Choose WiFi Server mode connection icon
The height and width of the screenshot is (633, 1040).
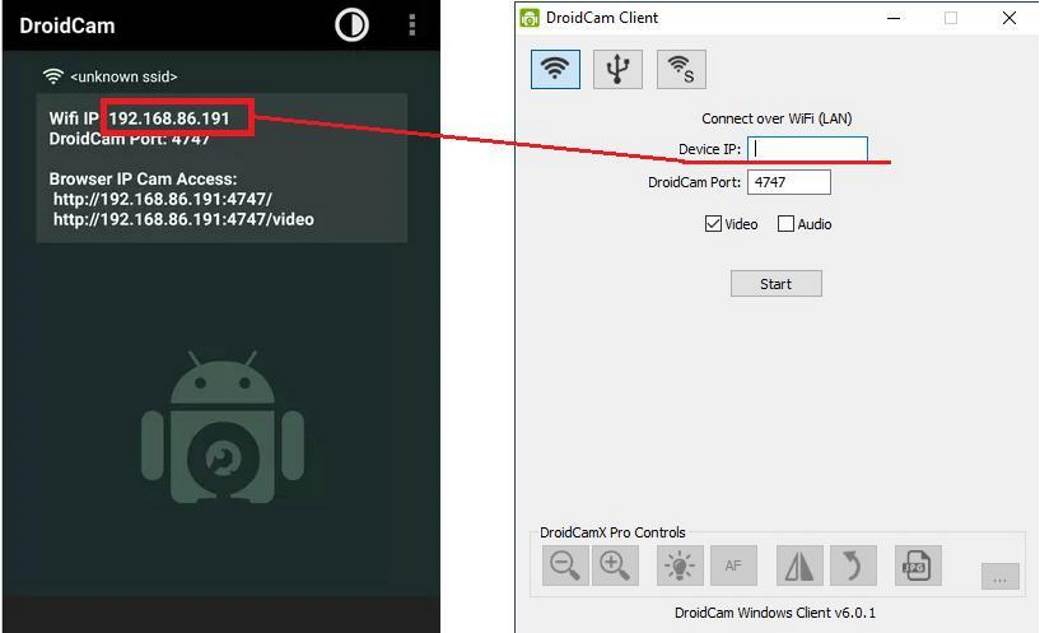[681, 68]
